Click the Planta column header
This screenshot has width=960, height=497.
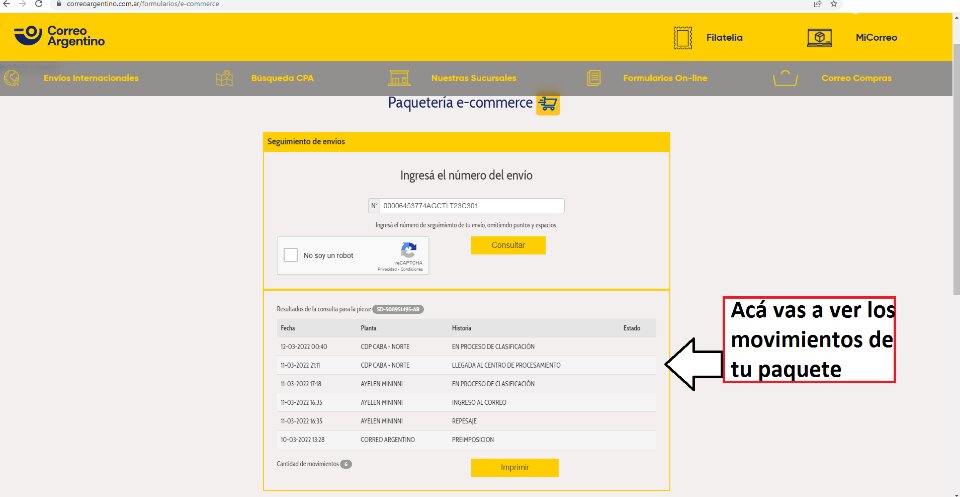[369, 329]
